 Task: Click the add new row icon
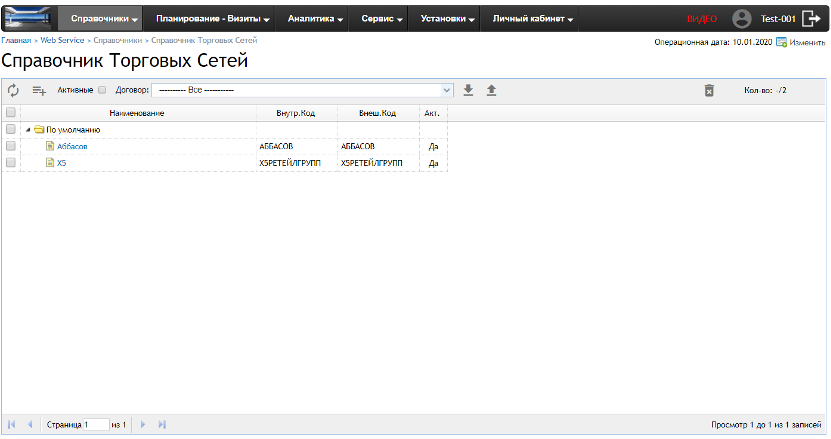click(x=39, y=91)
